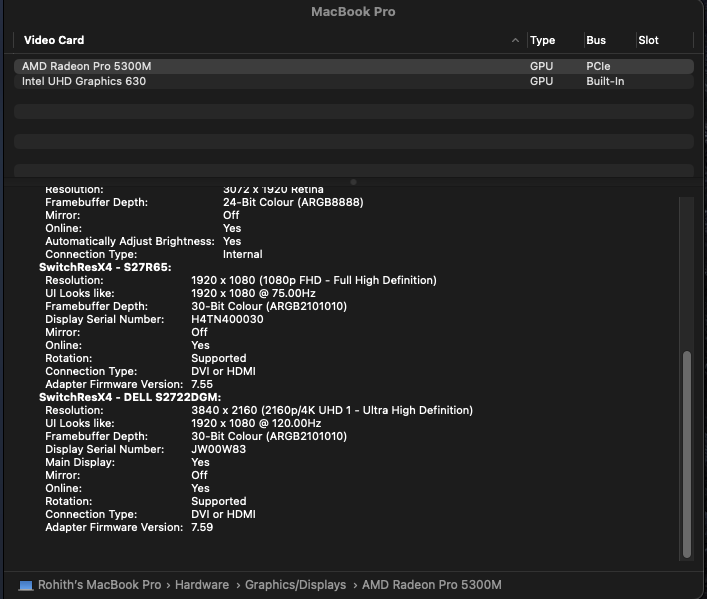
Task: Open Rohith's MacBook Pro in path bar
Action: point(99,585)
